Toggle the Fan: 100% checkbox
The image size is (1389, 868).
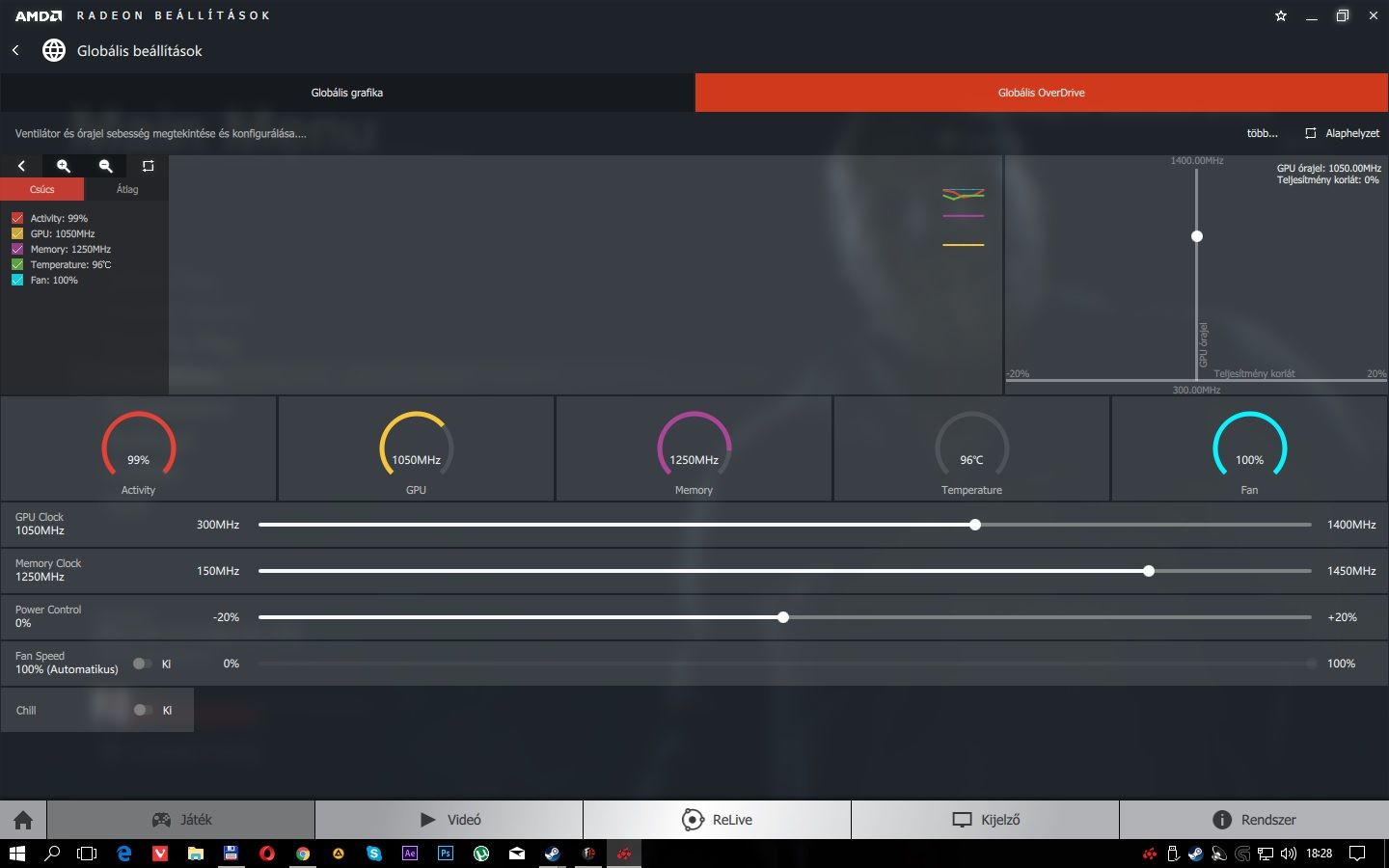point(17,280)
